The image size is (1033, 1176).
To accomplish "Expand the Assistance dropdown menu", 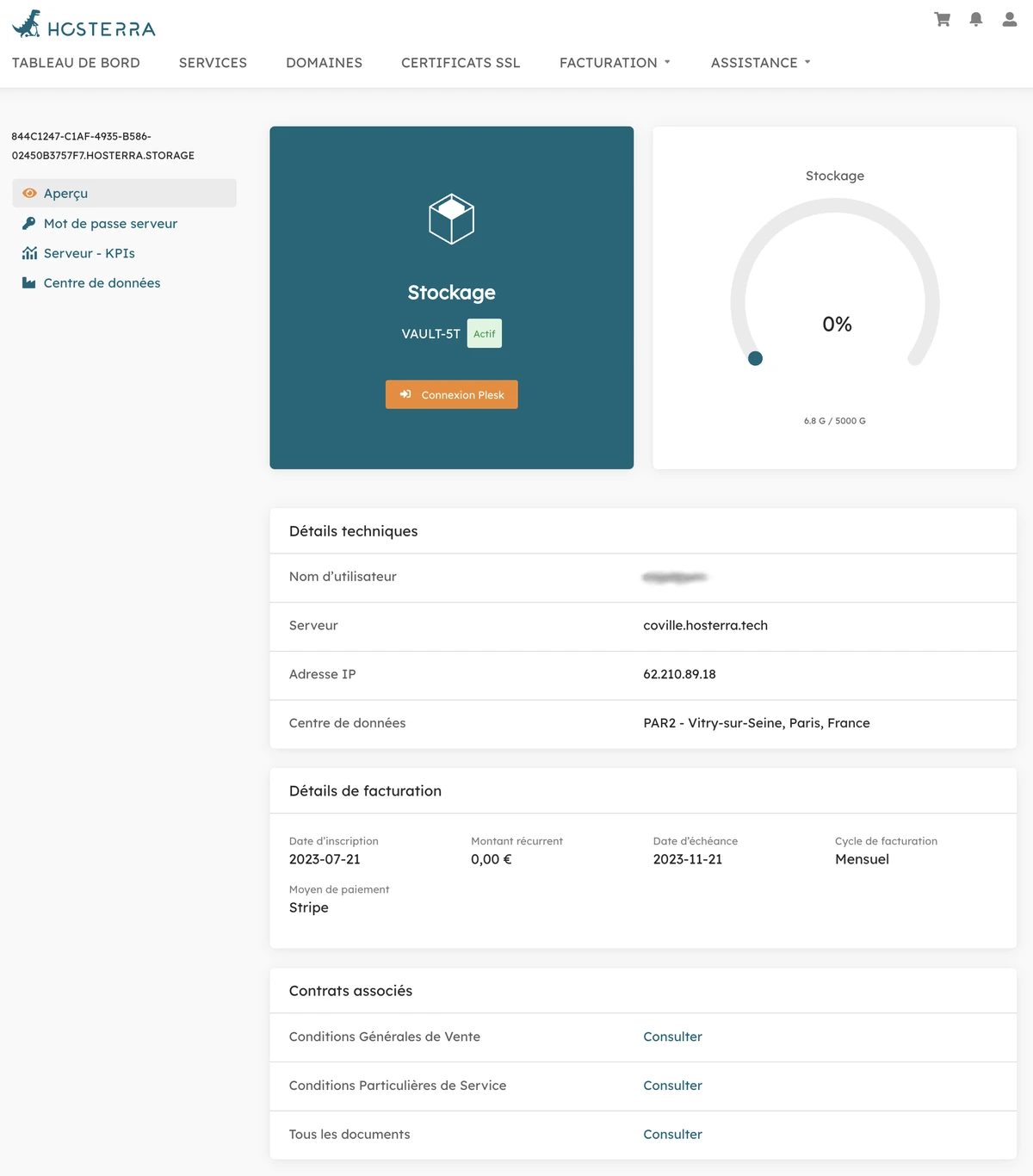I will click(x=760, y=63).
